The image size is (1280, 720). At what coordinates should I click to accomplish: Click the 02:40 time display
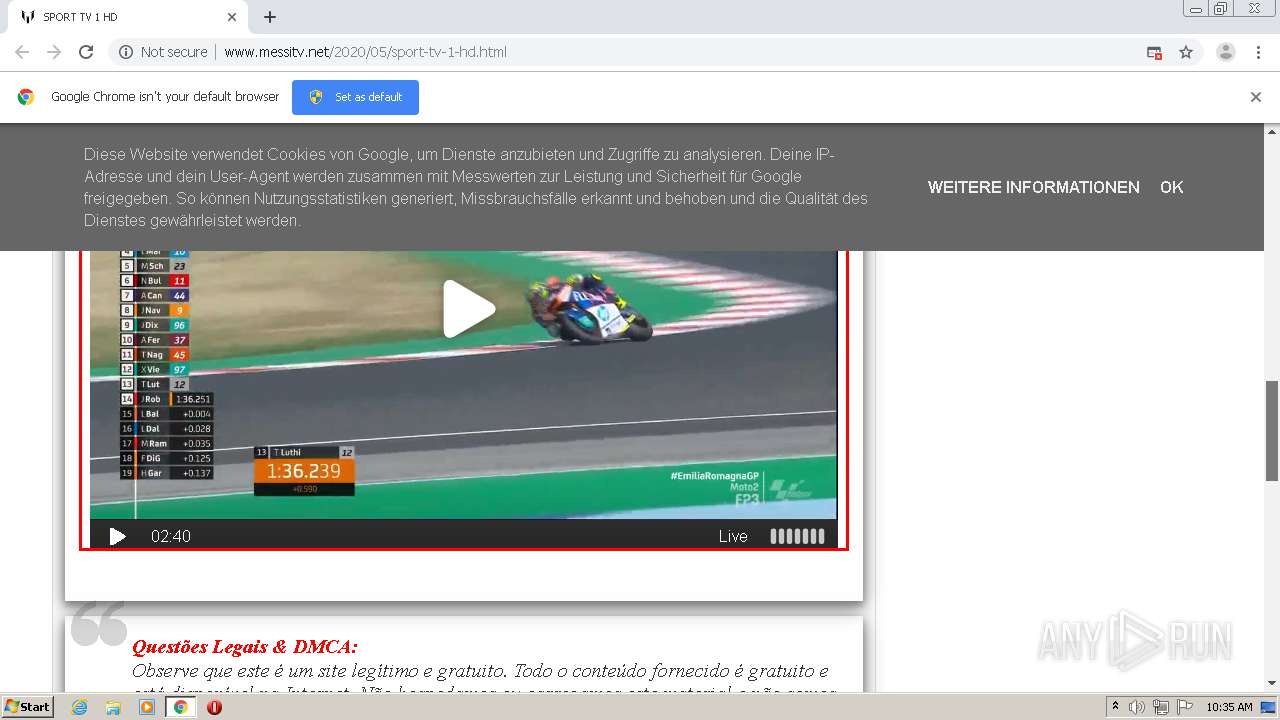(x=171, y=536)
